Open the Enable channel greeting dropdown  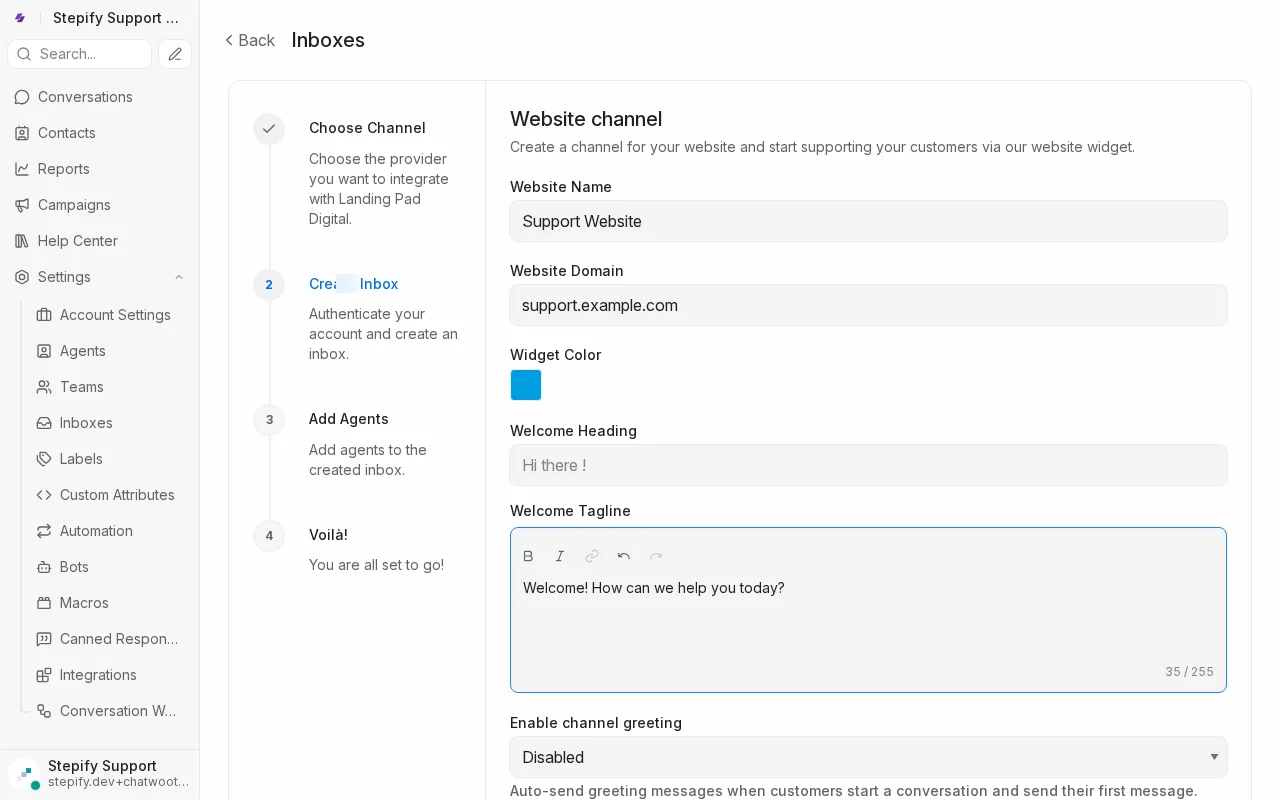click(868, 757)
